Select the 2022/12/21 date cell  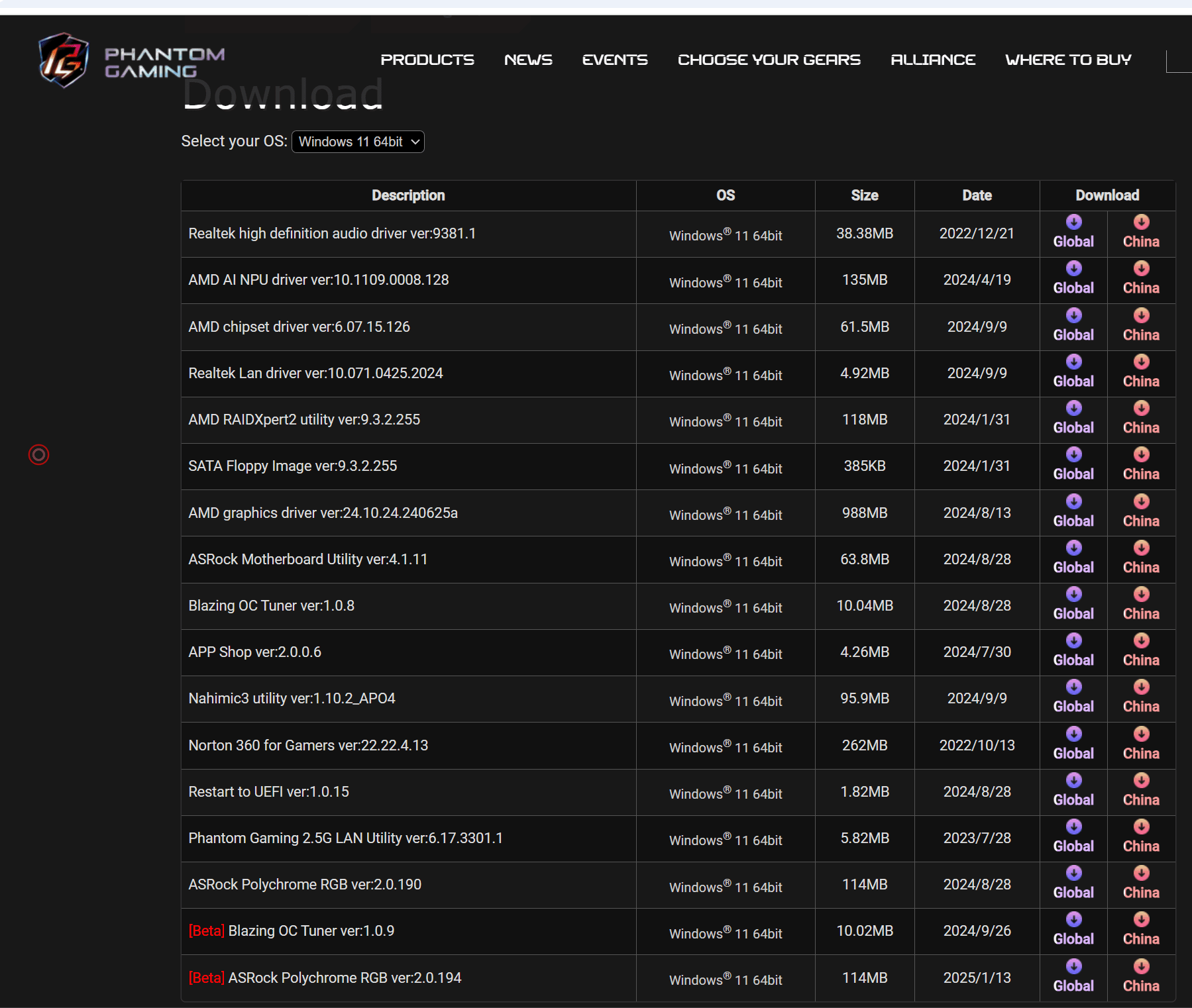click(977, 233)
